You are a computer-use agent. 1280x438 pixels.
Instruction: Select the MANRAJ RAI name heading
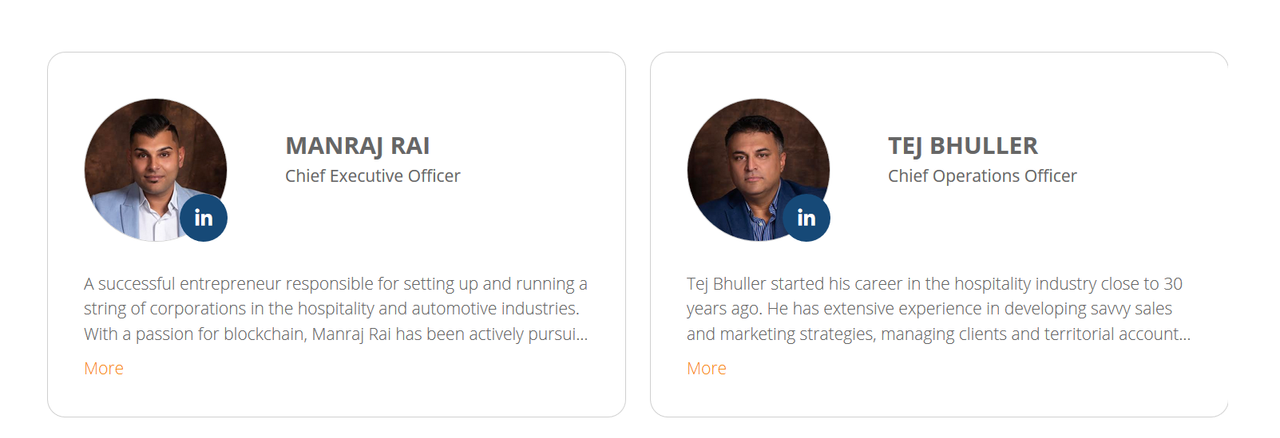tap(358, 146)
